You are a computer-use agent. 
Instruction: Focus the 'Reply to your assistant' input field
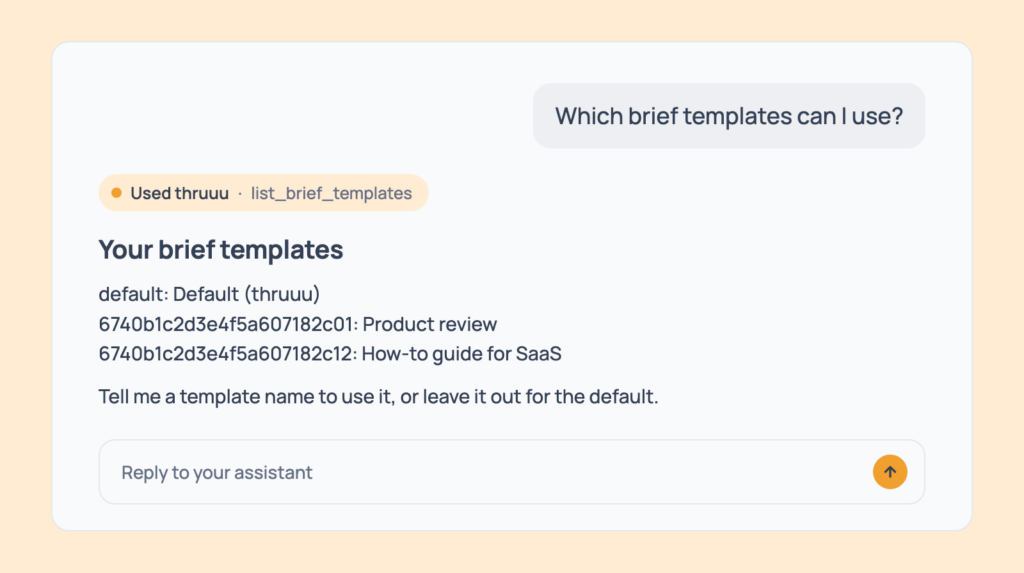[511, 472]
